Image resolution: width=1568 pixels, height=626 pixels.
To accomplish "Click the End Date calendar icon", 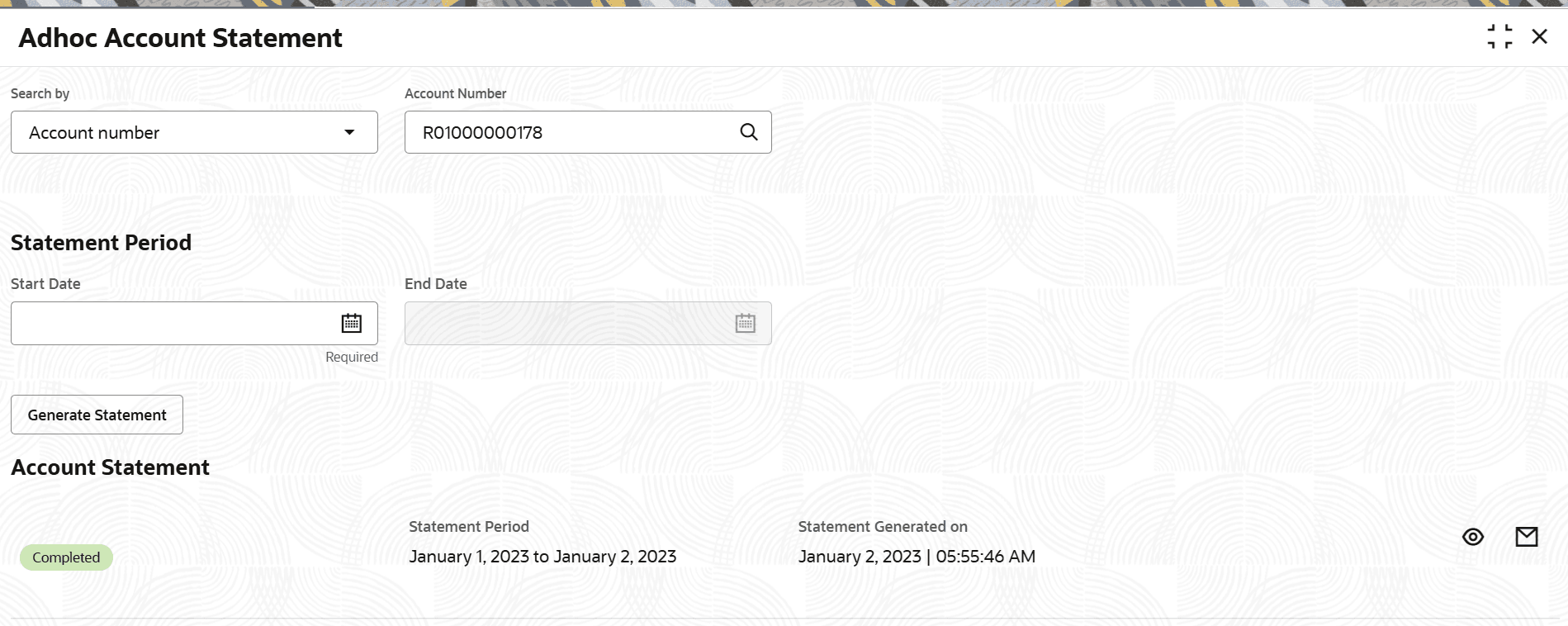I will [745, 323].
